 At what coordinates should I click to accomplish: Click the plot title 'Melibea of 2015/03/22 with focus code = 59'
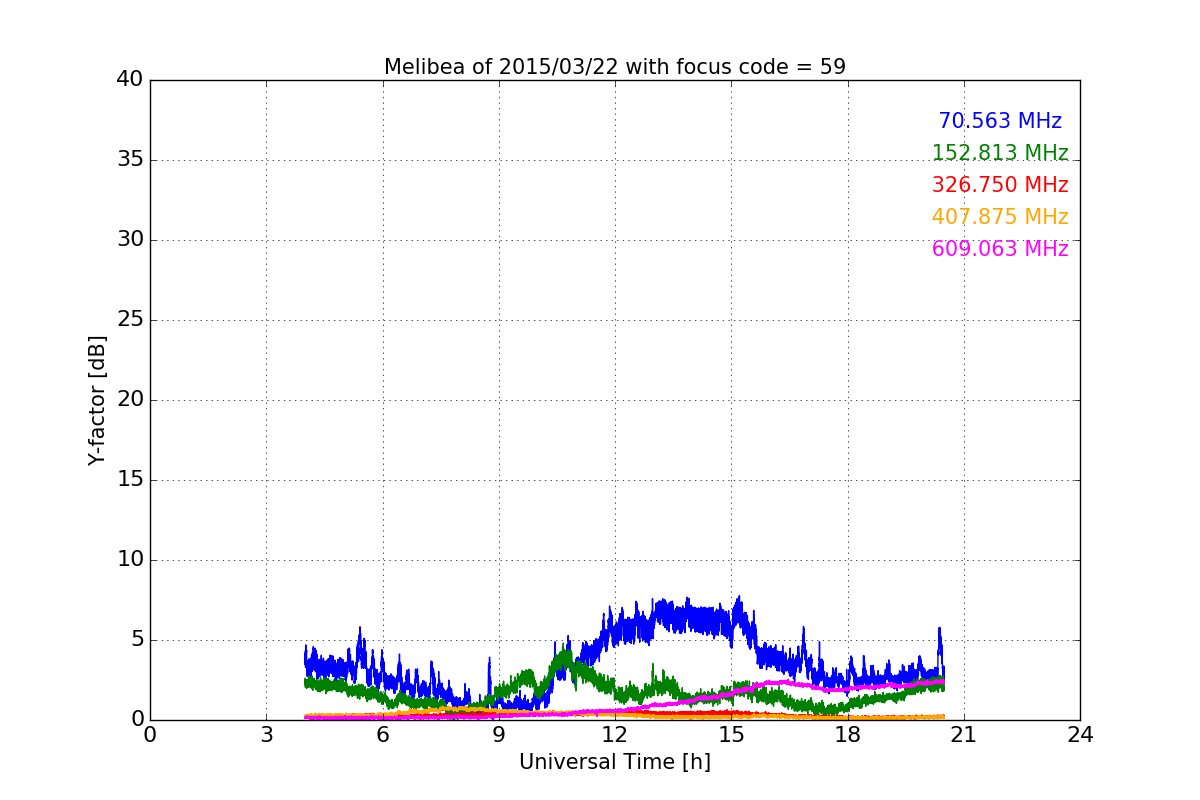click(x=615, y=67)
